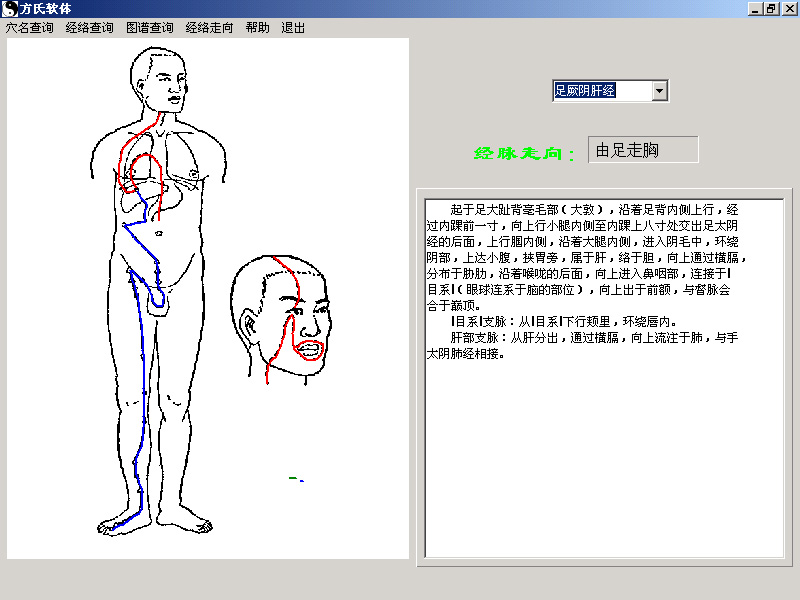The image size is (800, 600).
Task: Click the small green-blue mark below head diagram
Action: click(x=295, y=479)
